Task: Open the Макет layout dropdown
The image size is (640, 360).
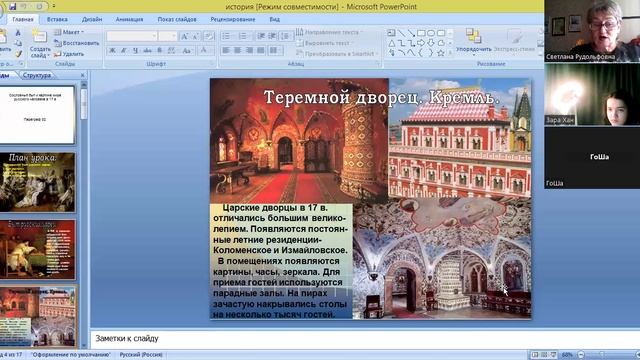Action: click(69, 32)
